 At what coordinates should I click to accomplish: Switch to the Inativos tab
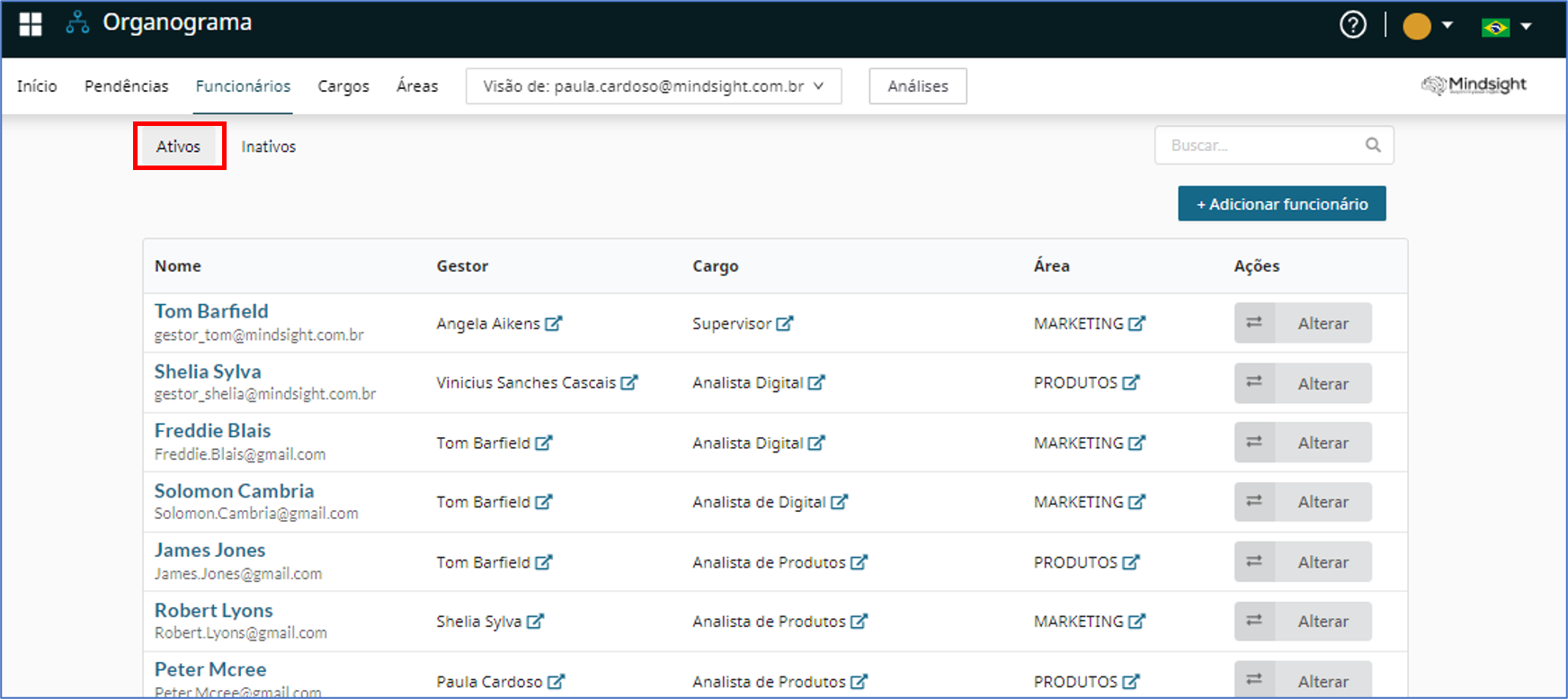pos(269,147)
